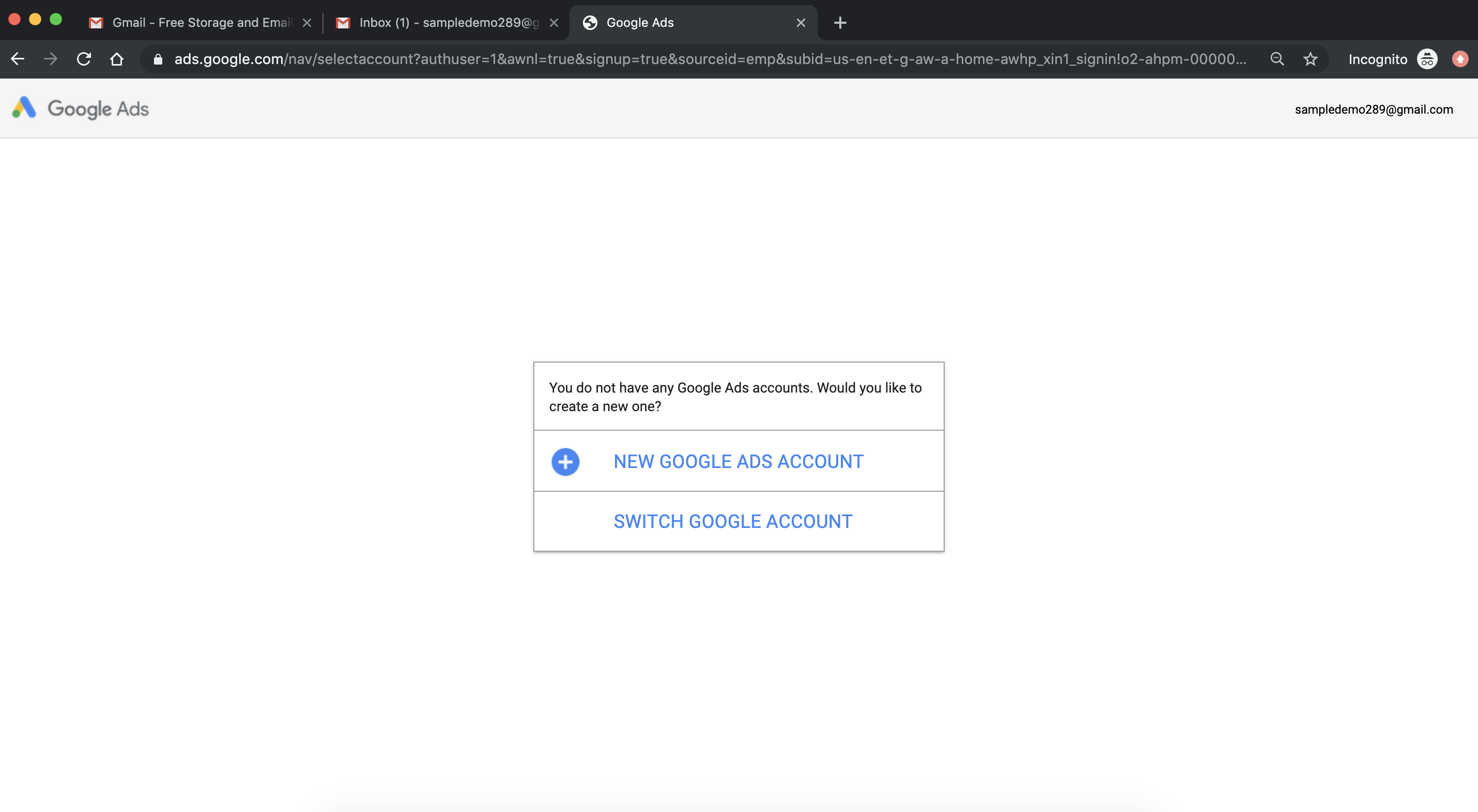Close the Google Ads tab
Viewport: 1478px width, 812px height.
(801, 22)
